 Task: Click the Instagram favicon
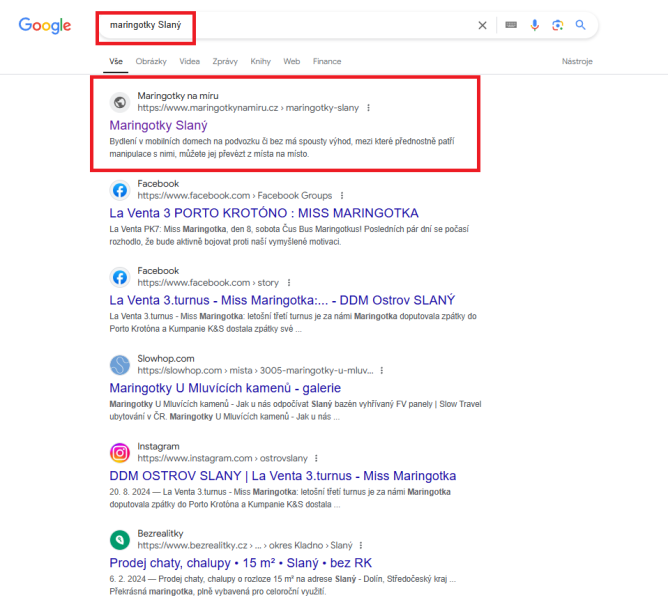[x=120, y=453]
